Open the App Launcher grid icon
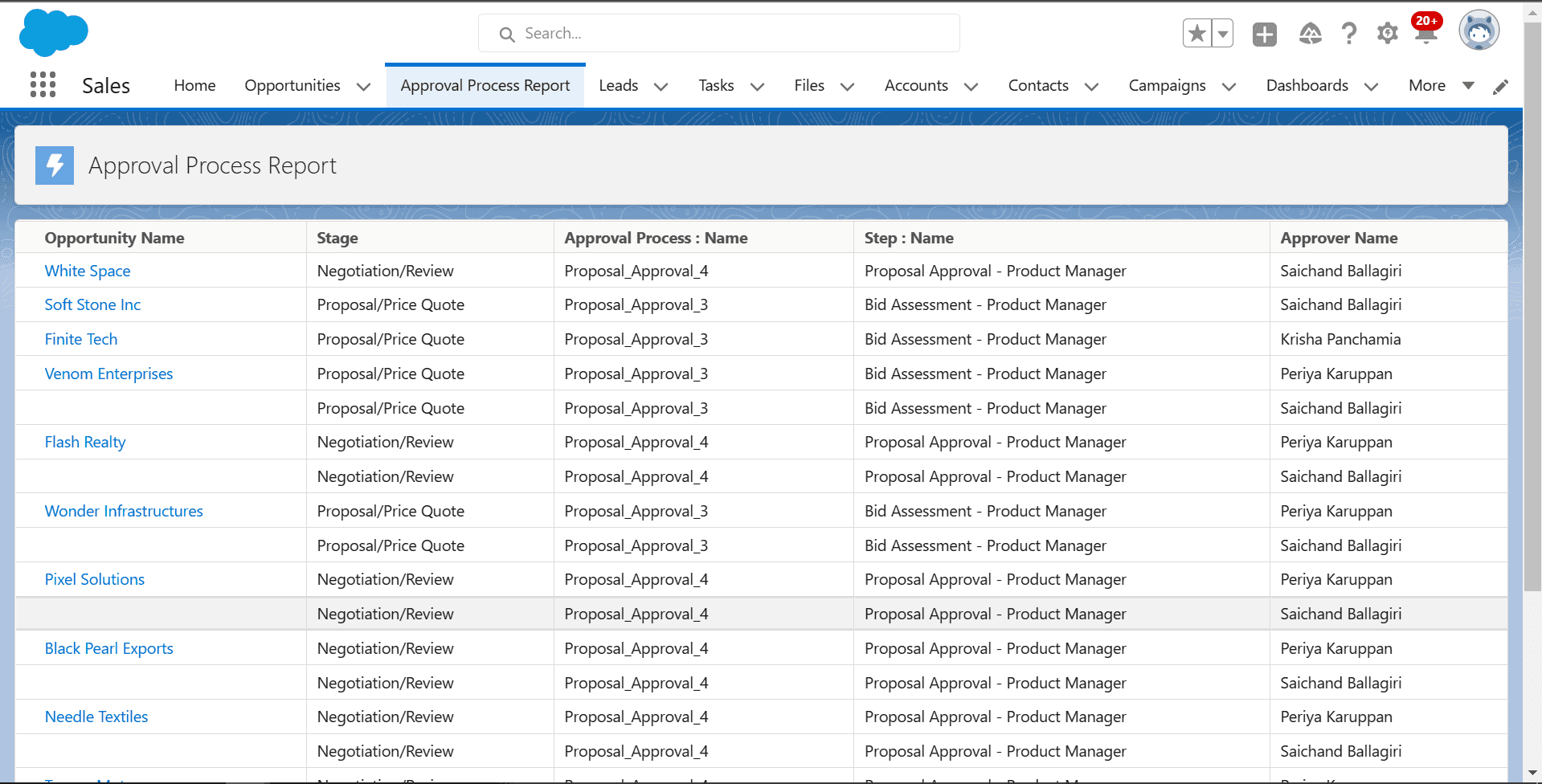 [43, 84]
